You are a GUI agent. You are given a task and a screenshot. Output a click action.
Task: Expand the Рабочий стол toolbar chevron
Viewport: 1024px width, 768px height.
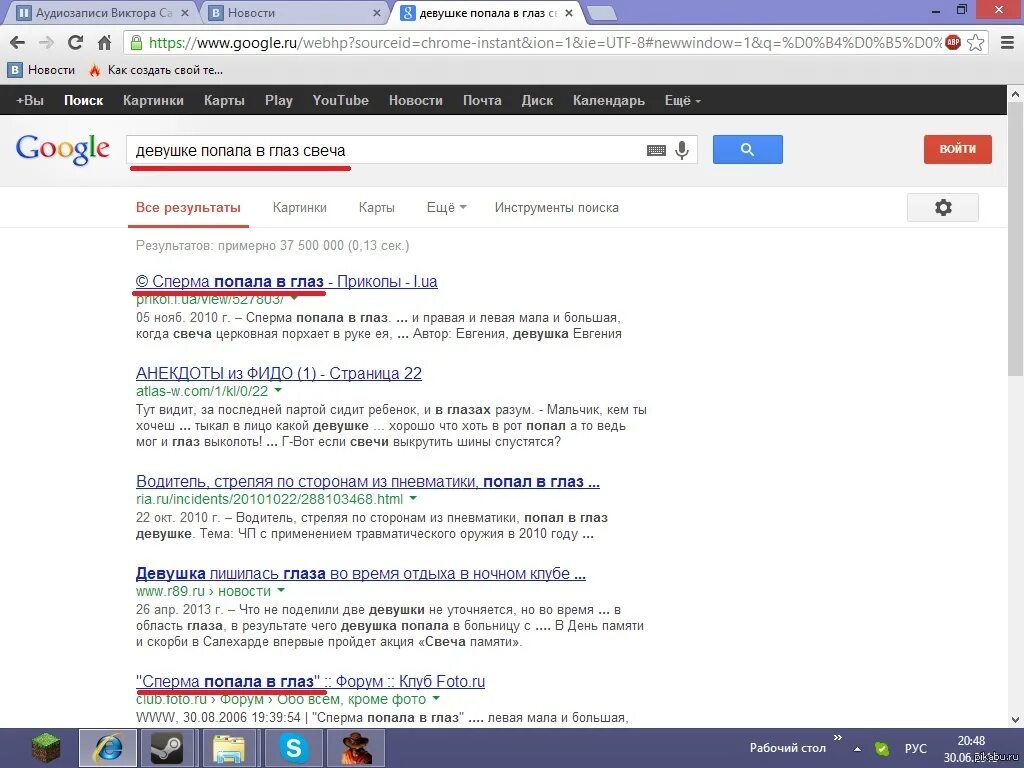point(838,737)
